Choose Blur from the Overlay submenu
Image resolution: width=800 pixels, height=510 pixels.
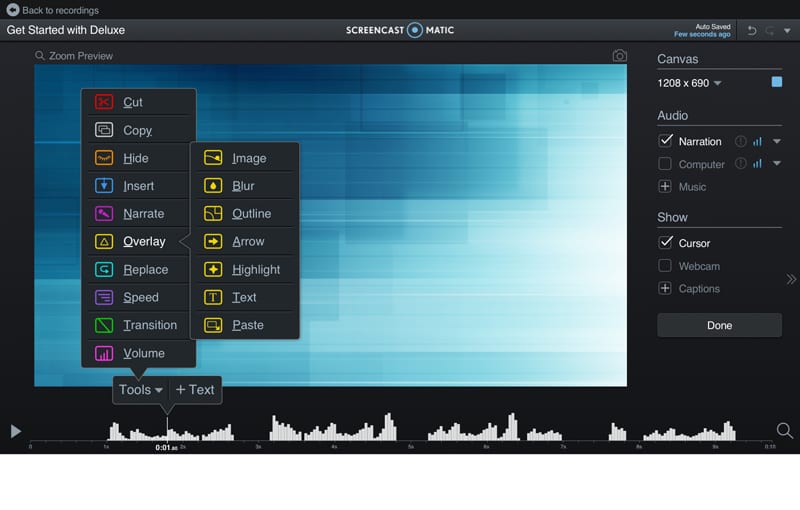244,186
